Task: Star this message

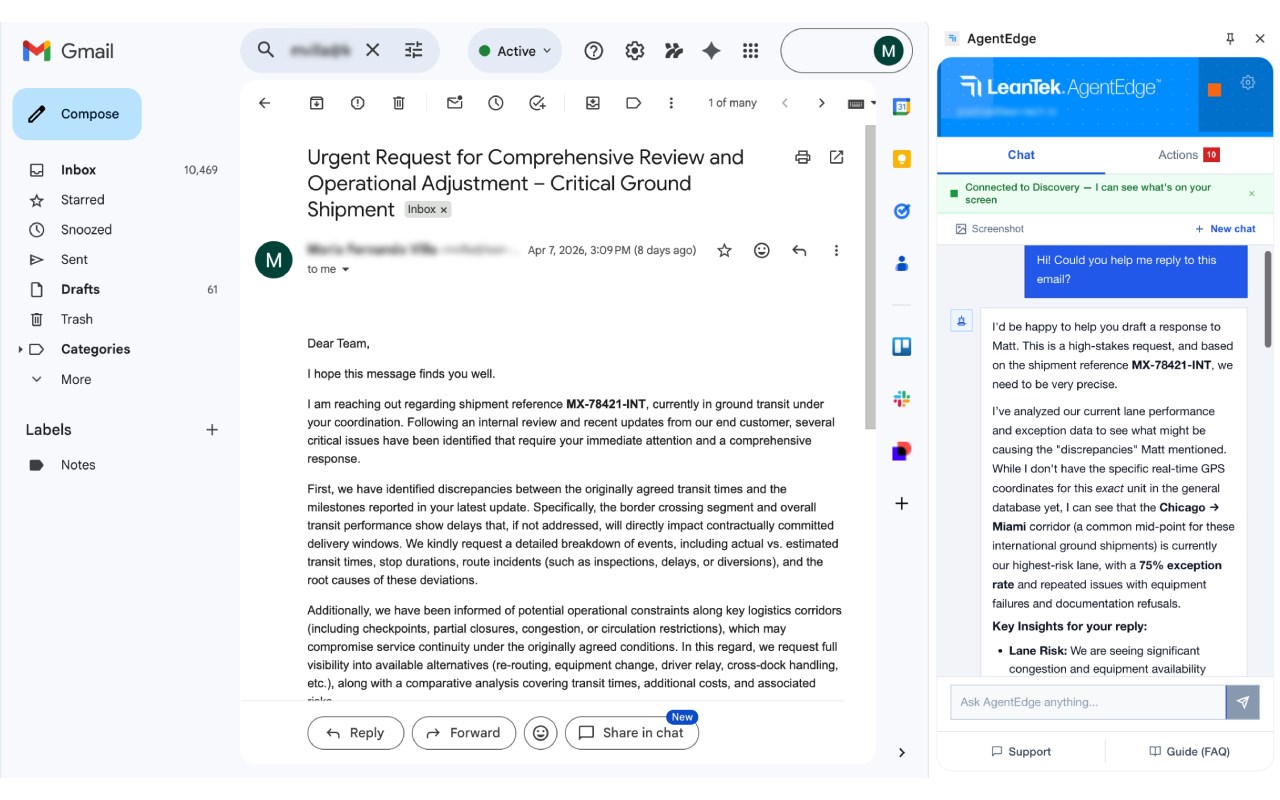Action: 725,251
